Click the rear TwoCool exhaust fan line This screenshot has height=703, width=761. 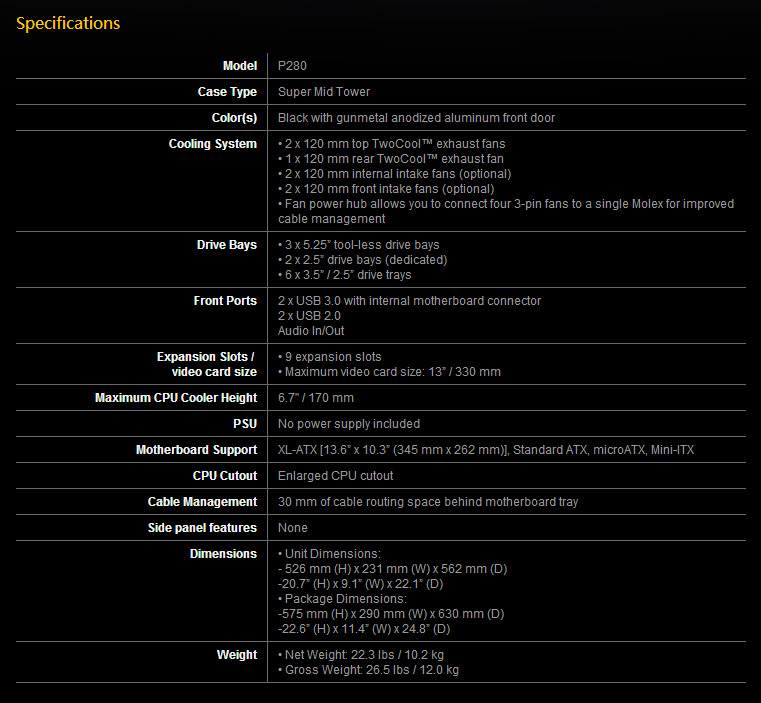point(391,159)
